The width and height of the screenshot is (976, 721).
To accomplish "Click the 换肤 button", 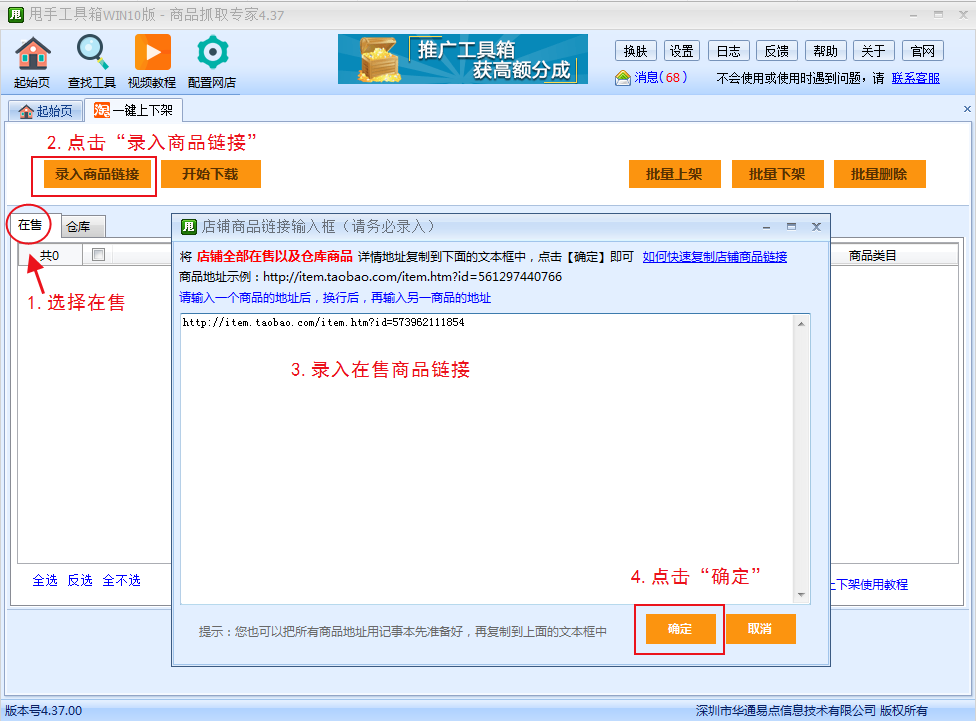I will (x=636, y=51).
